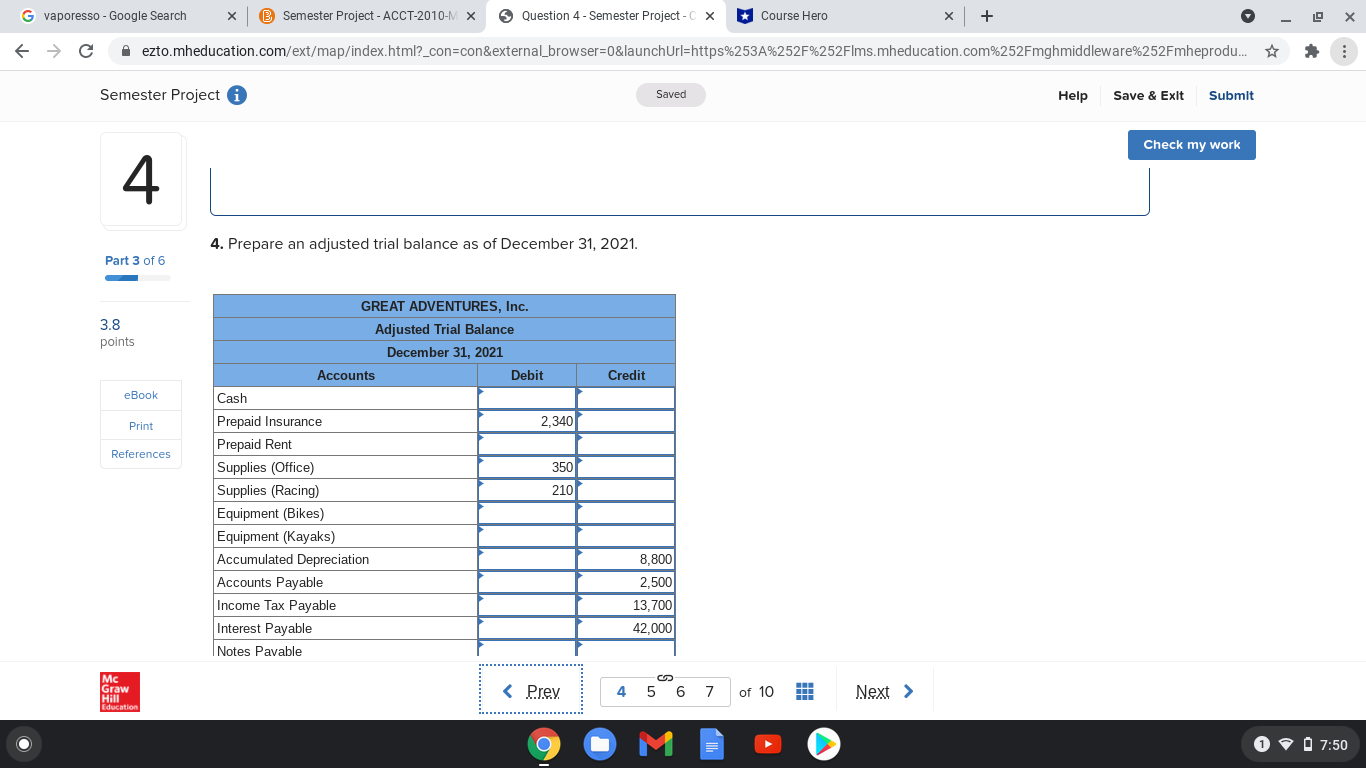Open the eBook resource
Screen dimensions: 1366x768
tap(141, 395)
